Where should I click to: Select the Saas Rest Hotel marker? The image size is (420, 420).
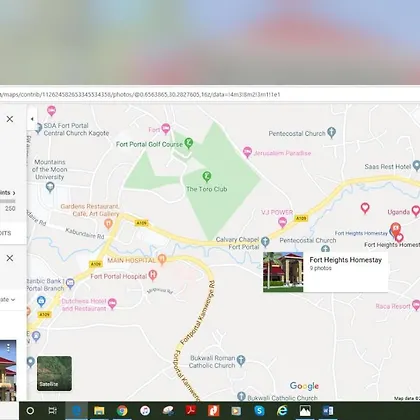(x=416, y=165)
